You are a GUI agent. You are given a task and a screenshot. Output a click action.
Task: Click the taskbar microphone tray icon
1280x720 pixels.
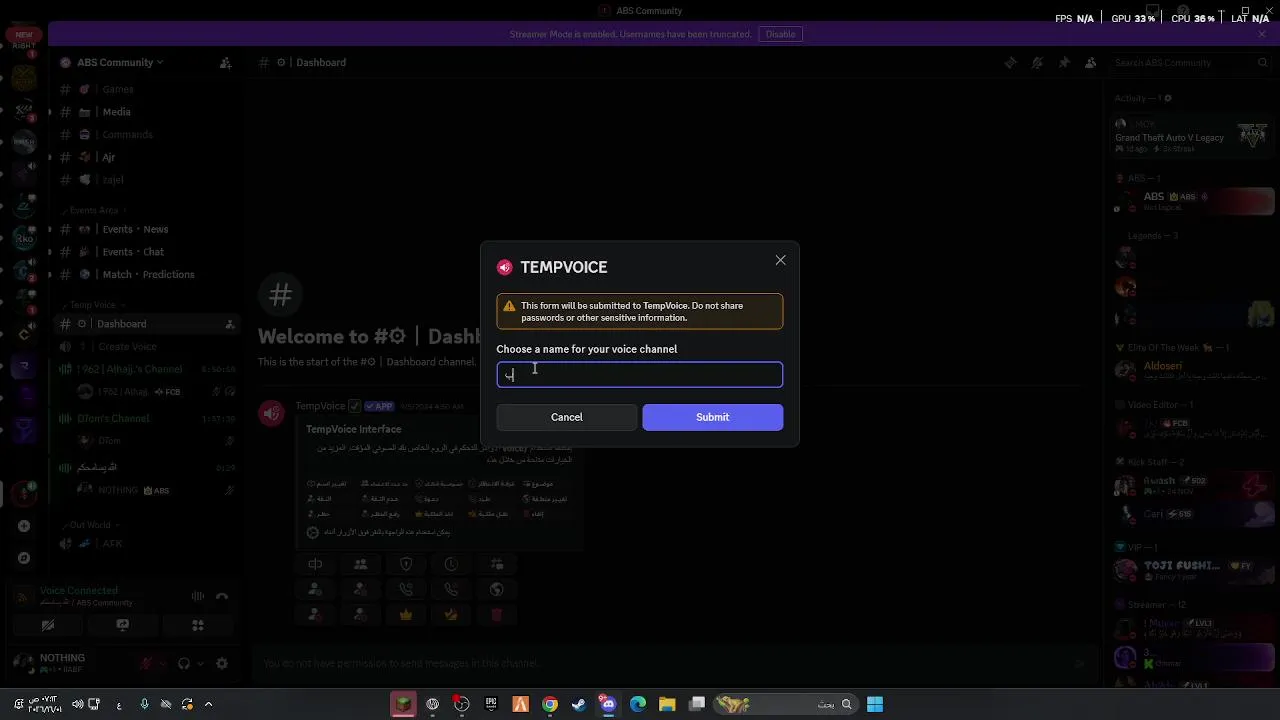[144, 704]
